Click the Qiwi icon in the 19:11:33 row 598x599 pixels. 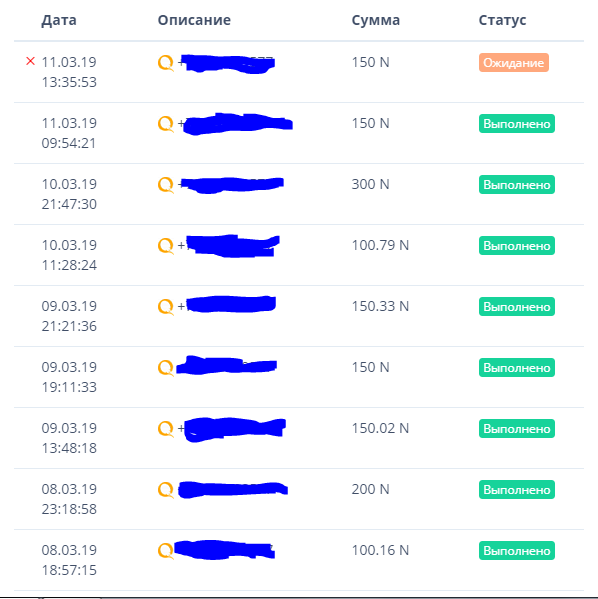166,368
